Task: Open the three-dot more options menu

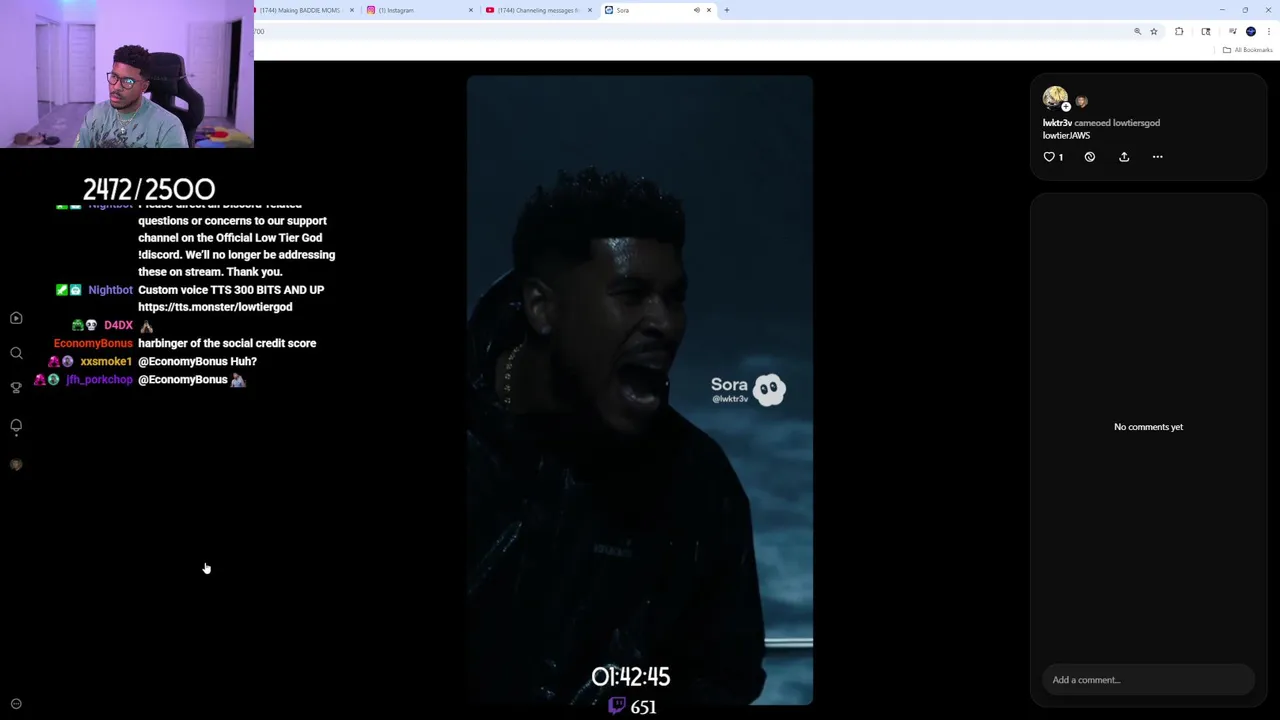Action: coord(1157,157)
